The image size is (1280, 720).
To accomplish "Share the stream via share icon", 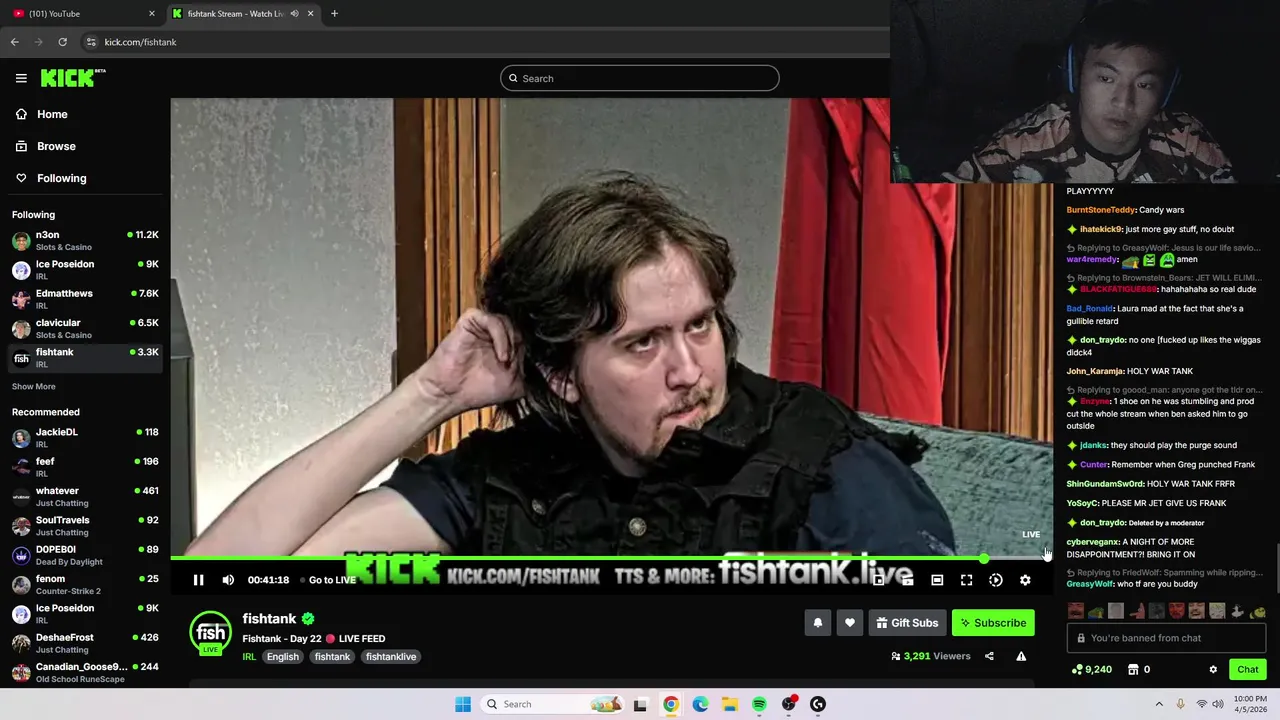I will (989, 656).
